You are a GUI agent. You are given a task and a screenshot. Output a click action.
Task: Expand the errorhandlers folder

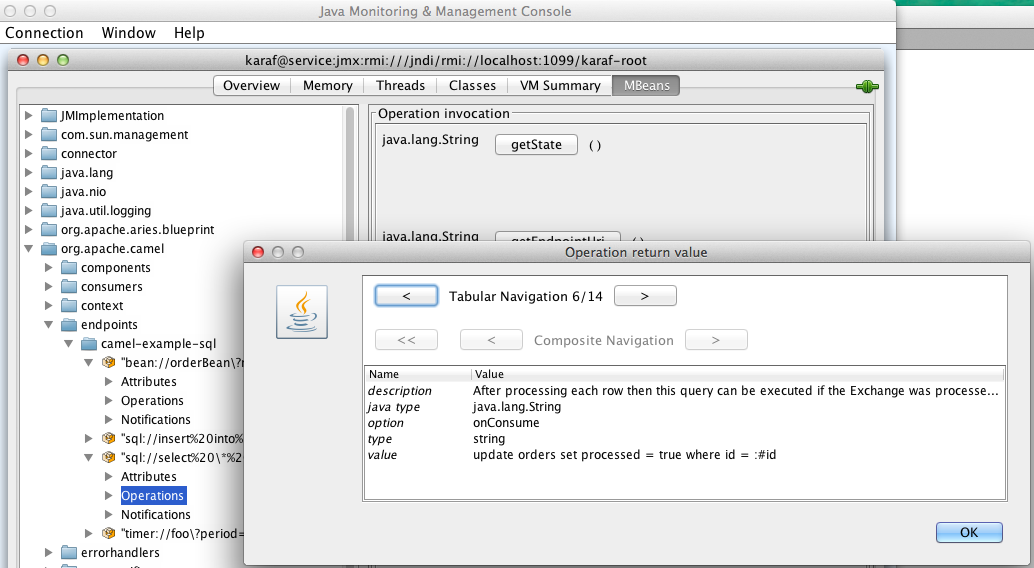[48, 552]
